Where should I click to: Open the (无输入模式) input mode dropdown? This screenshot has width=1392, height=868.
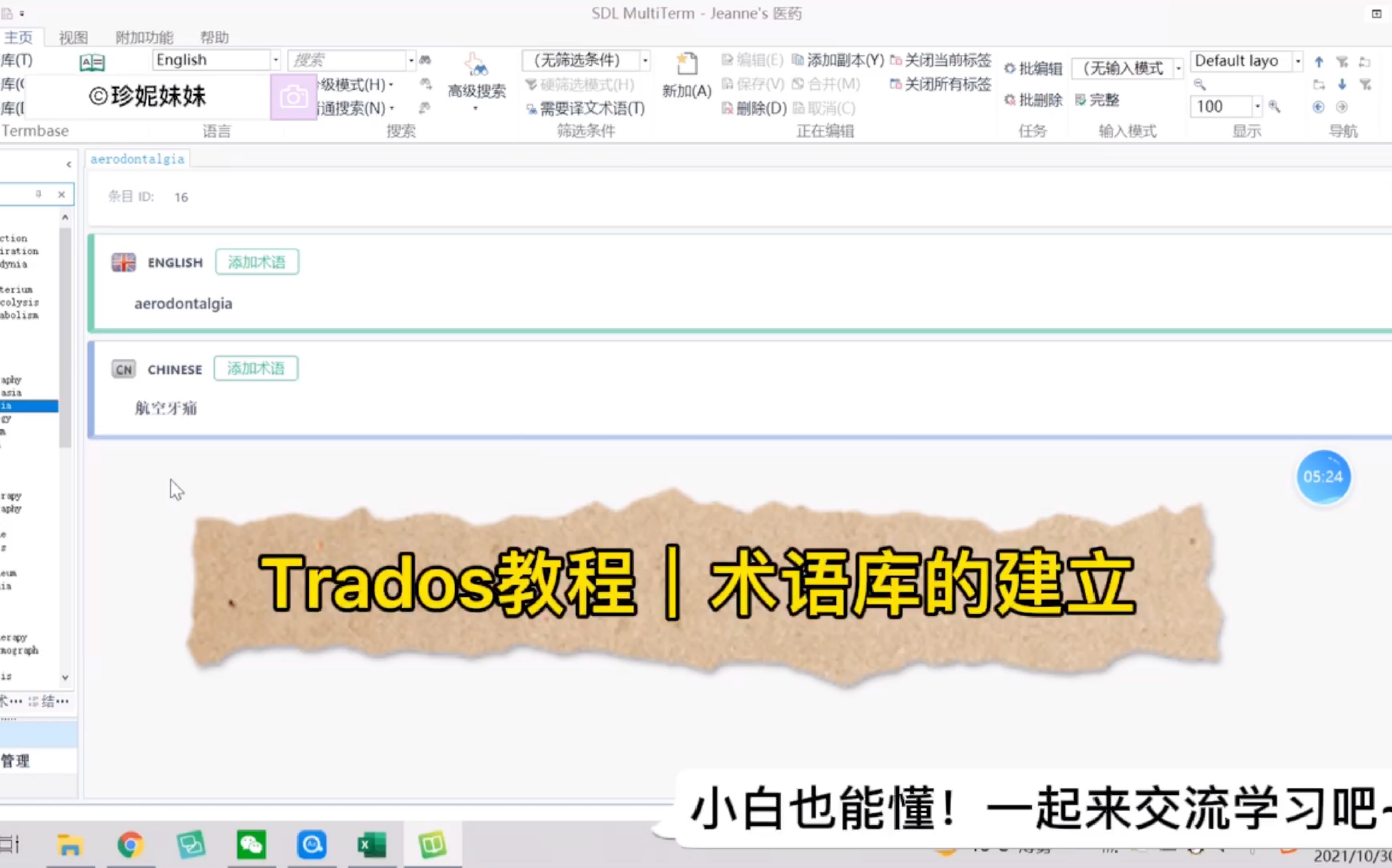point(1178,68)
